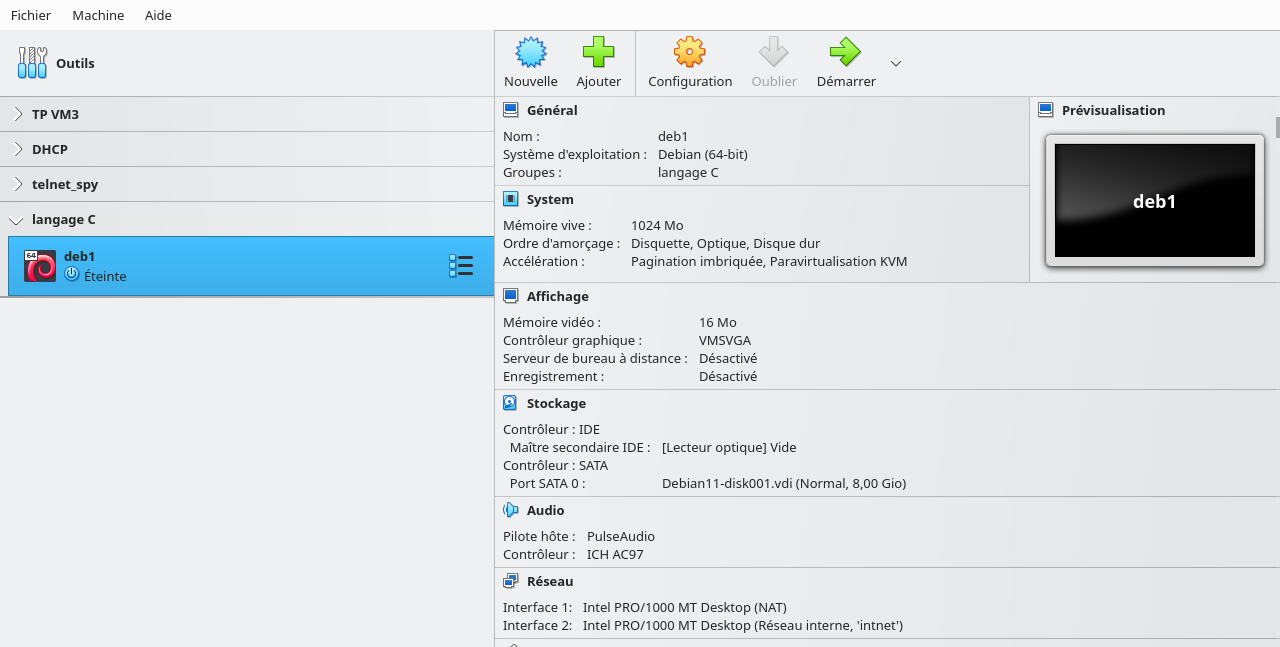The width and height of the screenshot is (1280, 647).
Task: Click the Réseau network section icon
Action: (x=511, y=581)
